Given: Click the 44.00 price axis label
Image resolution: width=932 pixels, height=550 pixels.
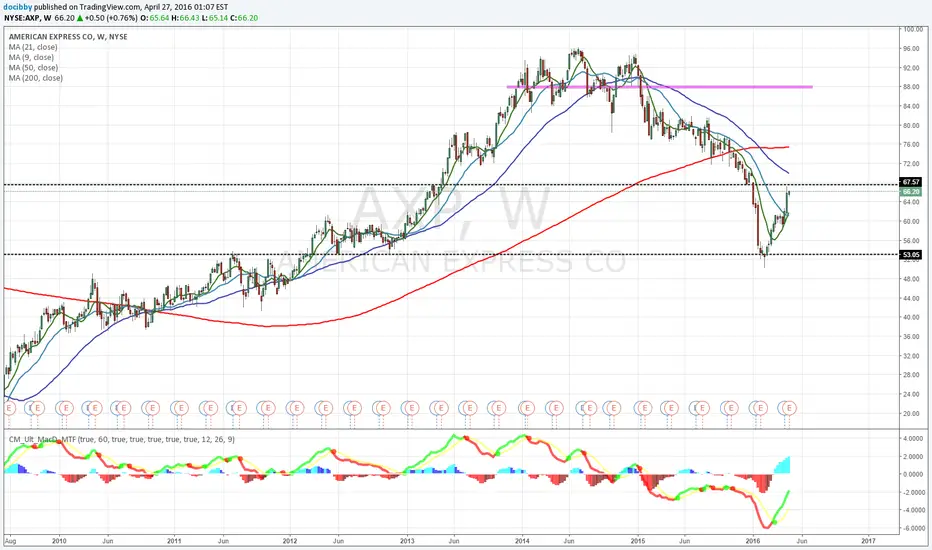Looking at the screenshot, I should pos(911,298).
